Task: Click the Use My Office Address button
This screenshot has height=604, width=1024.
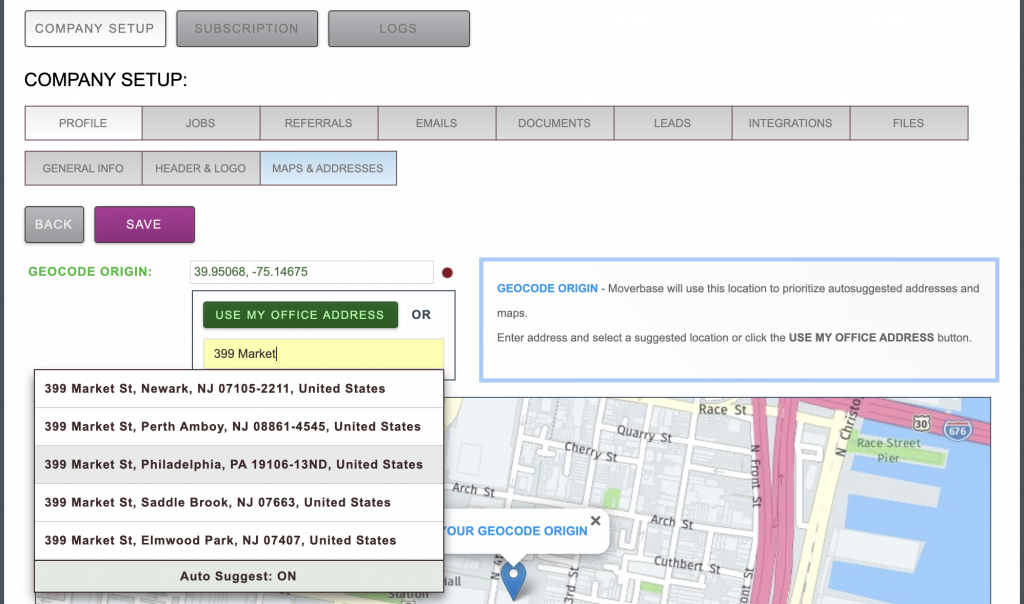Action: (x=300, y=315)
